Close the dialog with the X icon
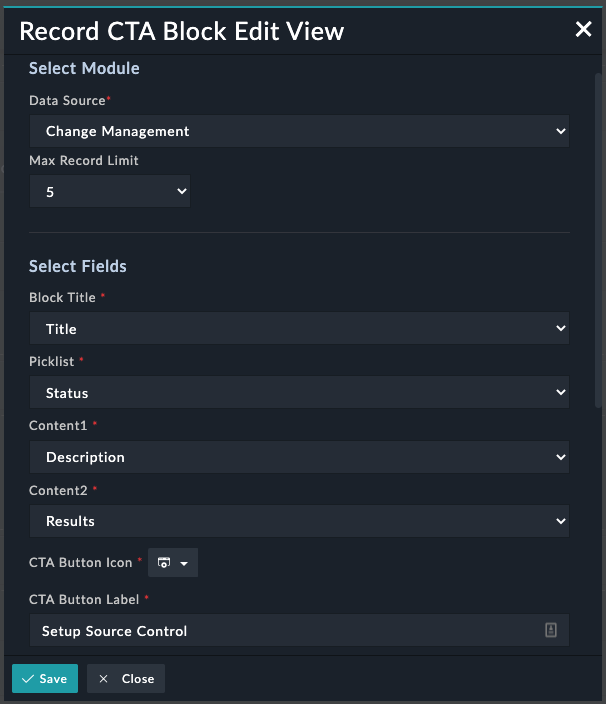Screen dimensions: 606x704 tap(584, 30)
